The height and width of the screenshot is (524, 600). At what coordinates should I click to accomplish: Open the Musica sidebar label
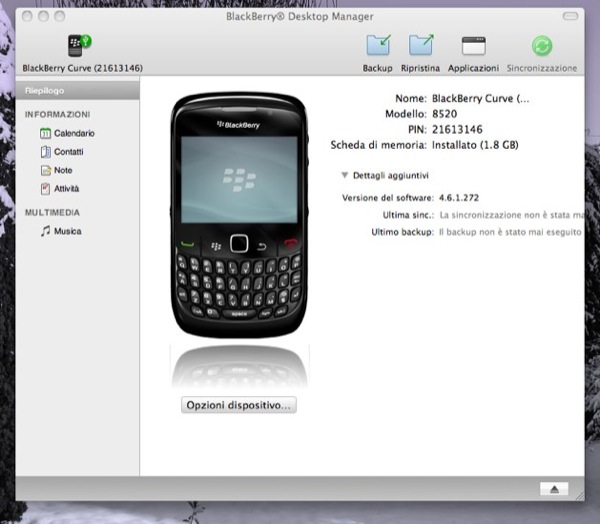68,231
